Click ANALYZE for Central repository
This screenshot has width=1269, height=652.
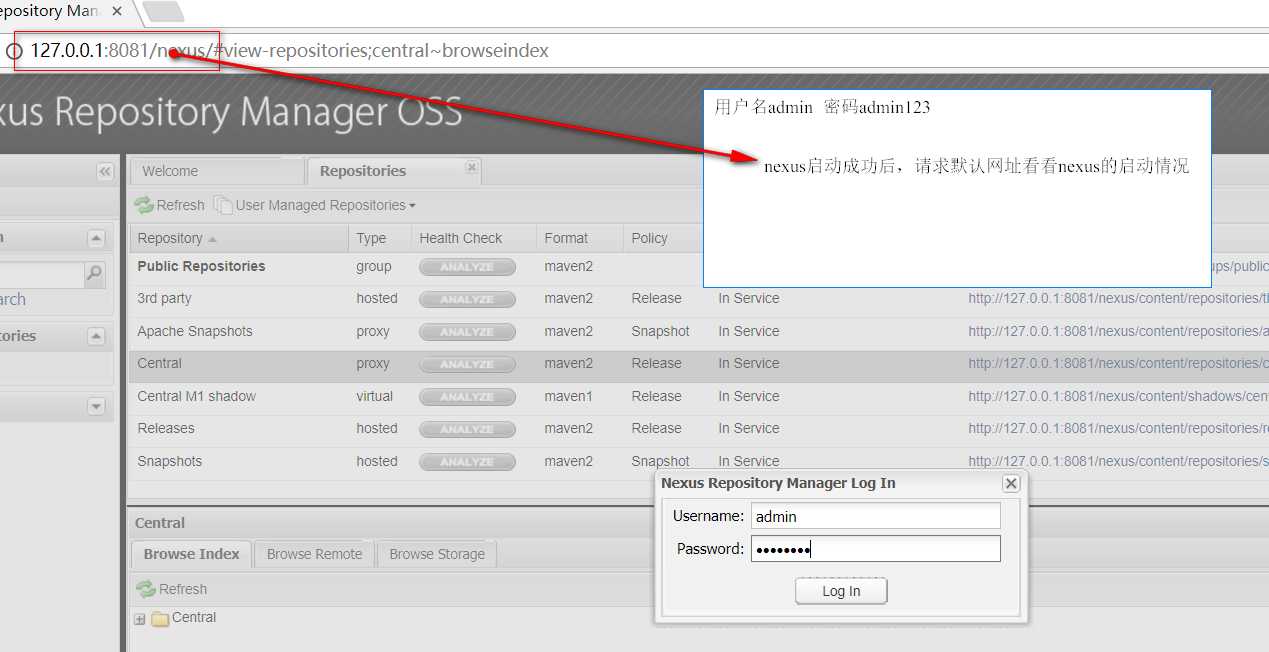tap(467, 364)
